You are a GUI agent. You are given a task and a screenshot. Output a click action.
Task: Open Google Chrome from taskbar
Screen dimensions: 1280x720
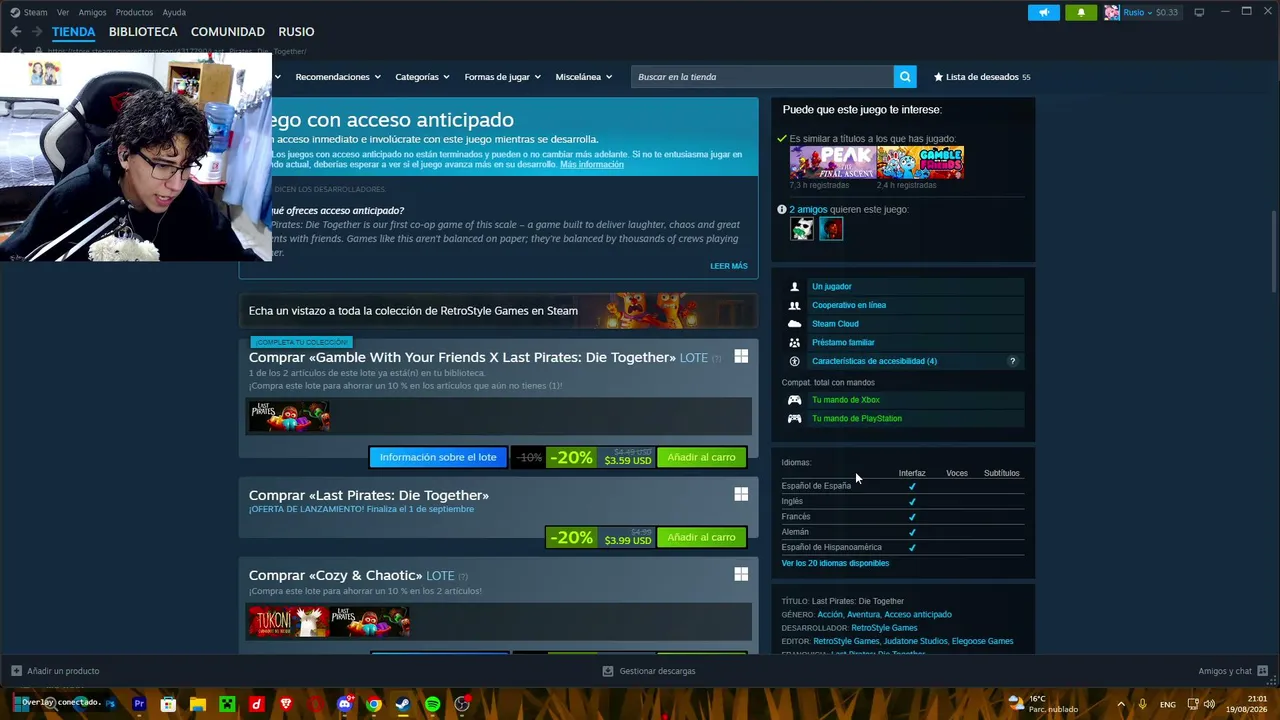(x=374, y=704)
